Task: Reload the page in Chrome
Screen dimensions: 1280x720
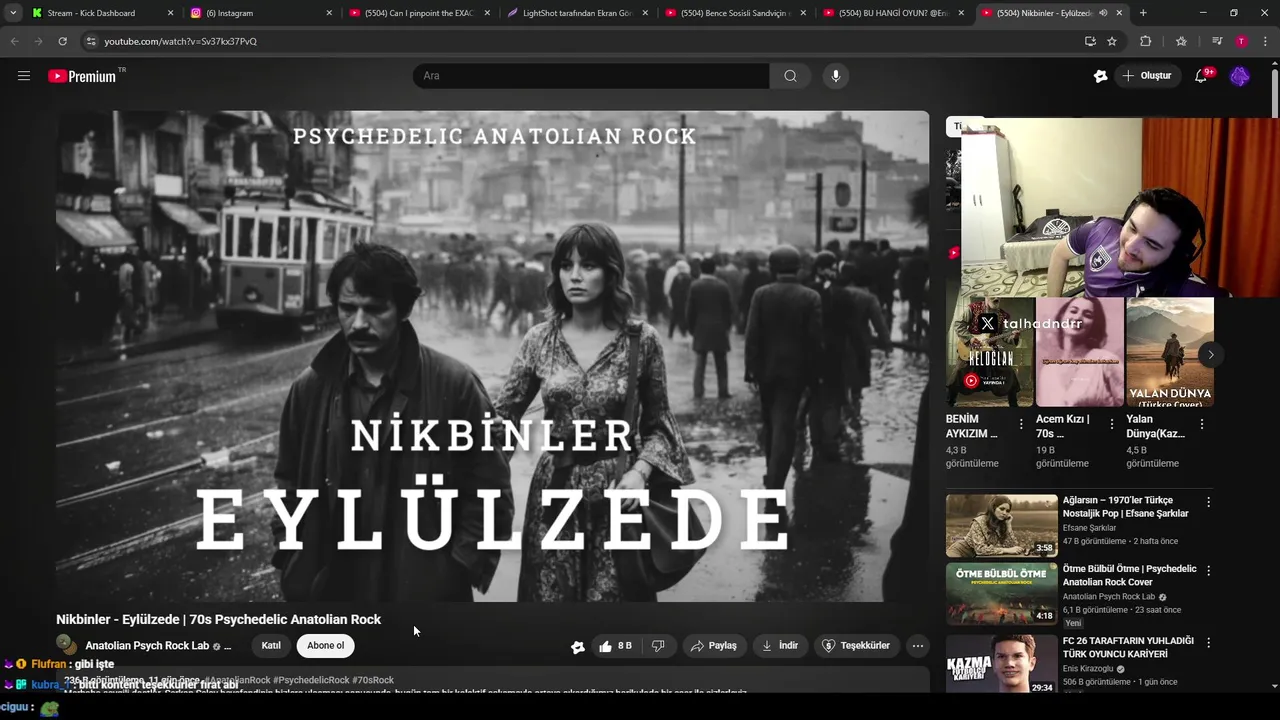Action: click(62, 41)
